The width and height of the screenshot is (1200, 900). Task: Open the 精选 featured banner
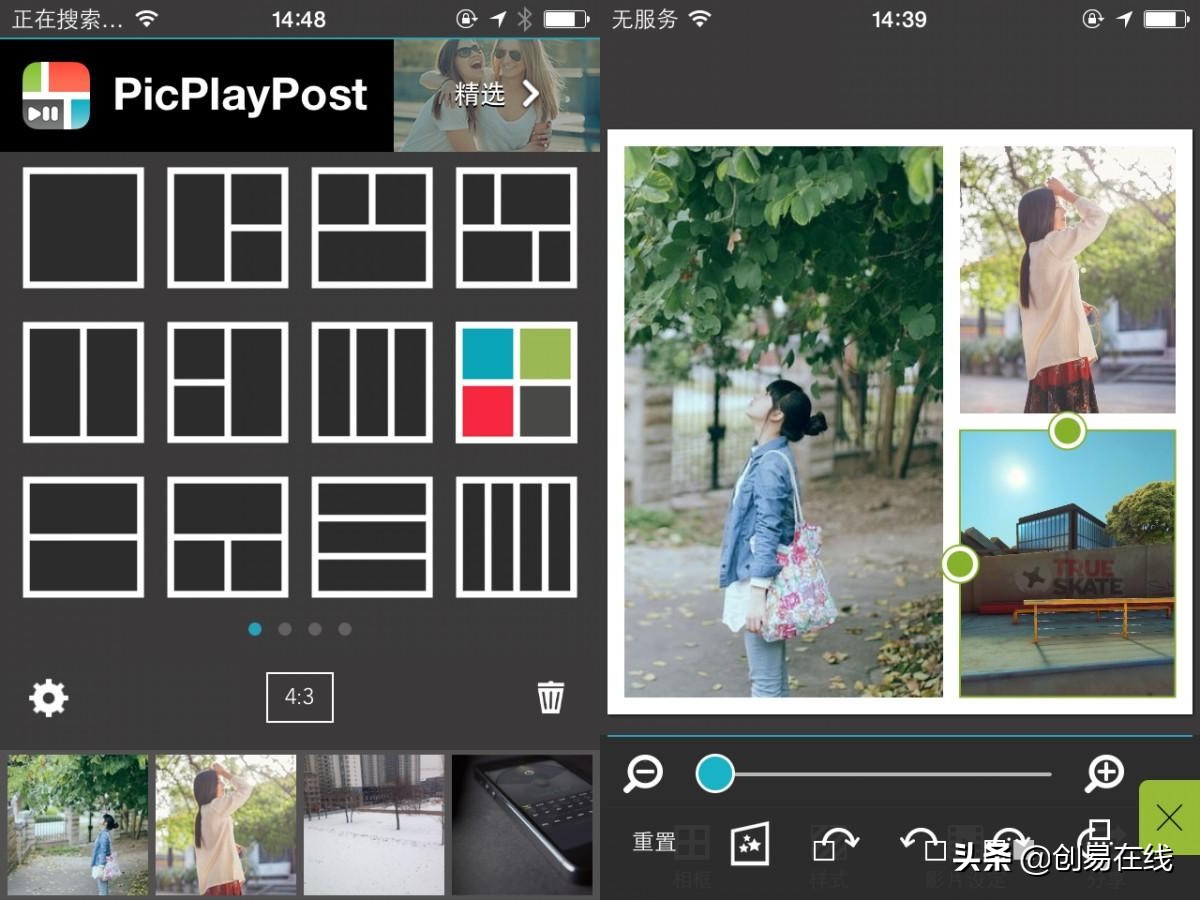(497, 95)
